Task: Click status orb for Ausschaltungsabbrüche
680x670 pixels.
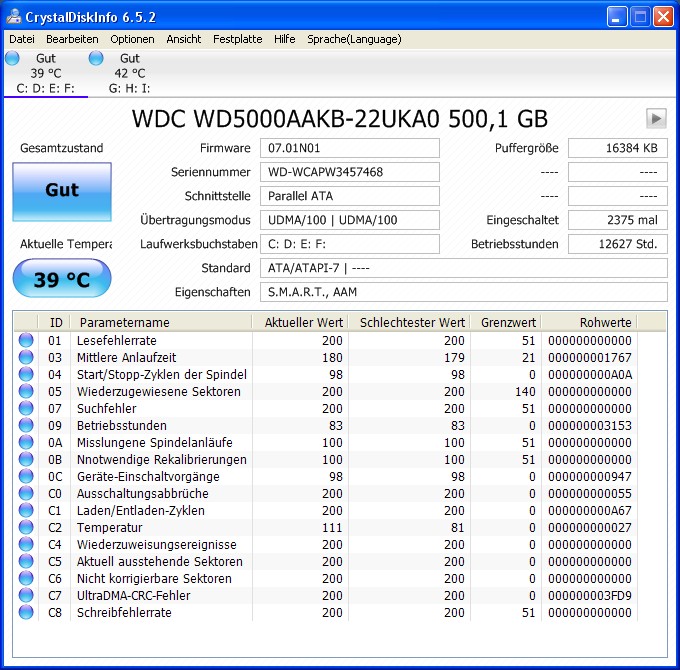Action: 26,493
